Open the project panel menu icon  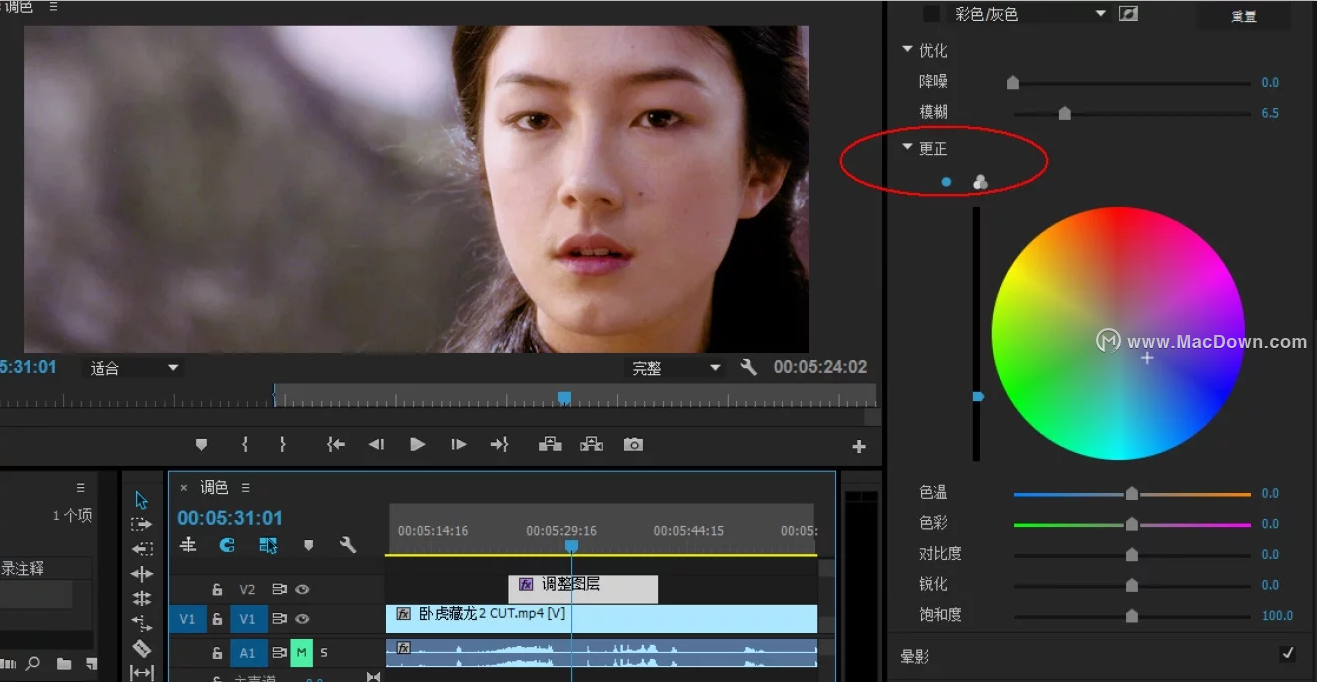pos(81,487)
